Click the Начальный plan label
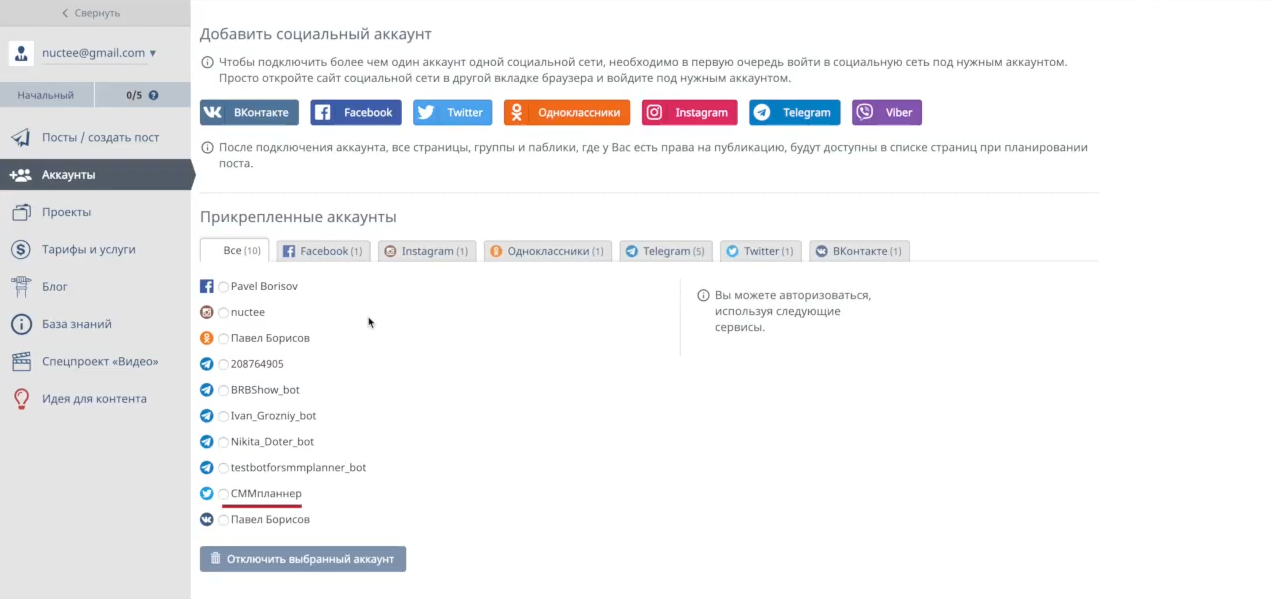This screenshot has height=599, width=1276. [46, 95]
